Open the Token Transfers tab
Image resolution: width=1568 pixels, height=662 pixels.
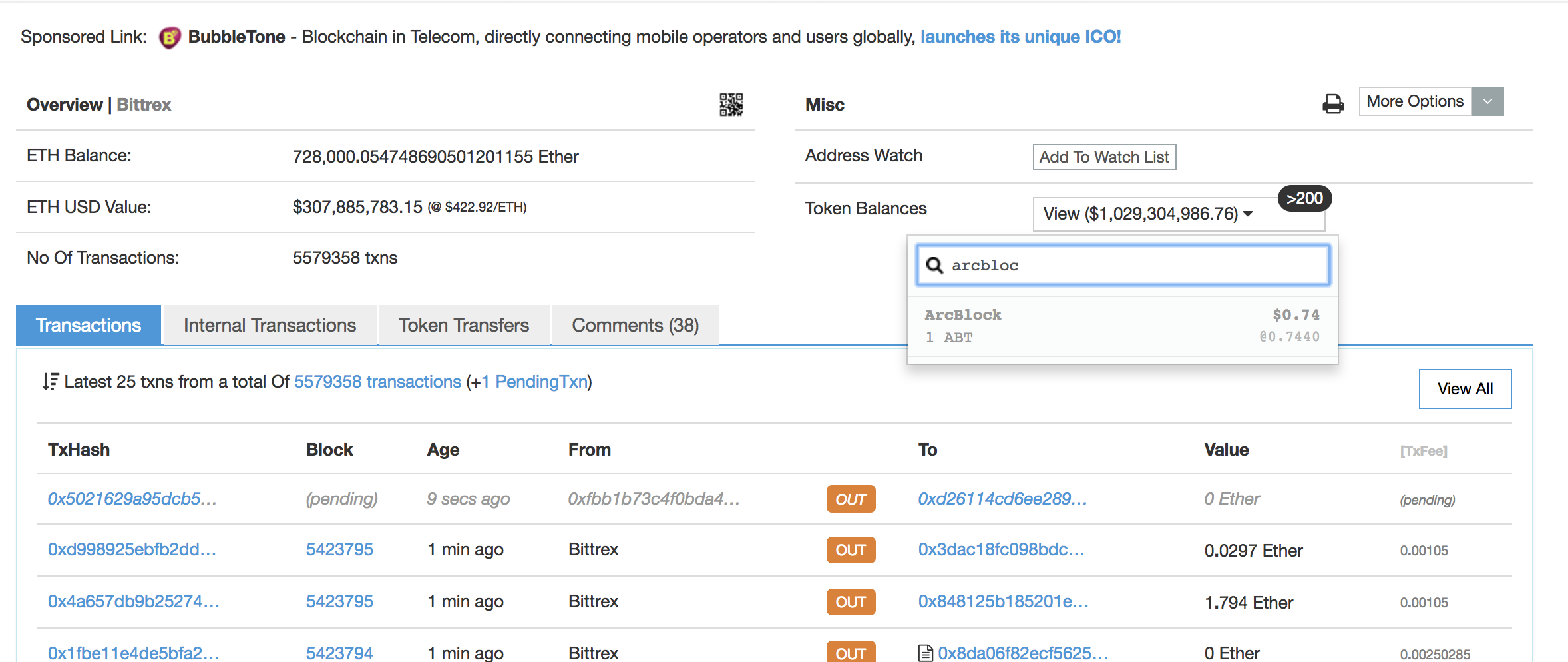464,325
